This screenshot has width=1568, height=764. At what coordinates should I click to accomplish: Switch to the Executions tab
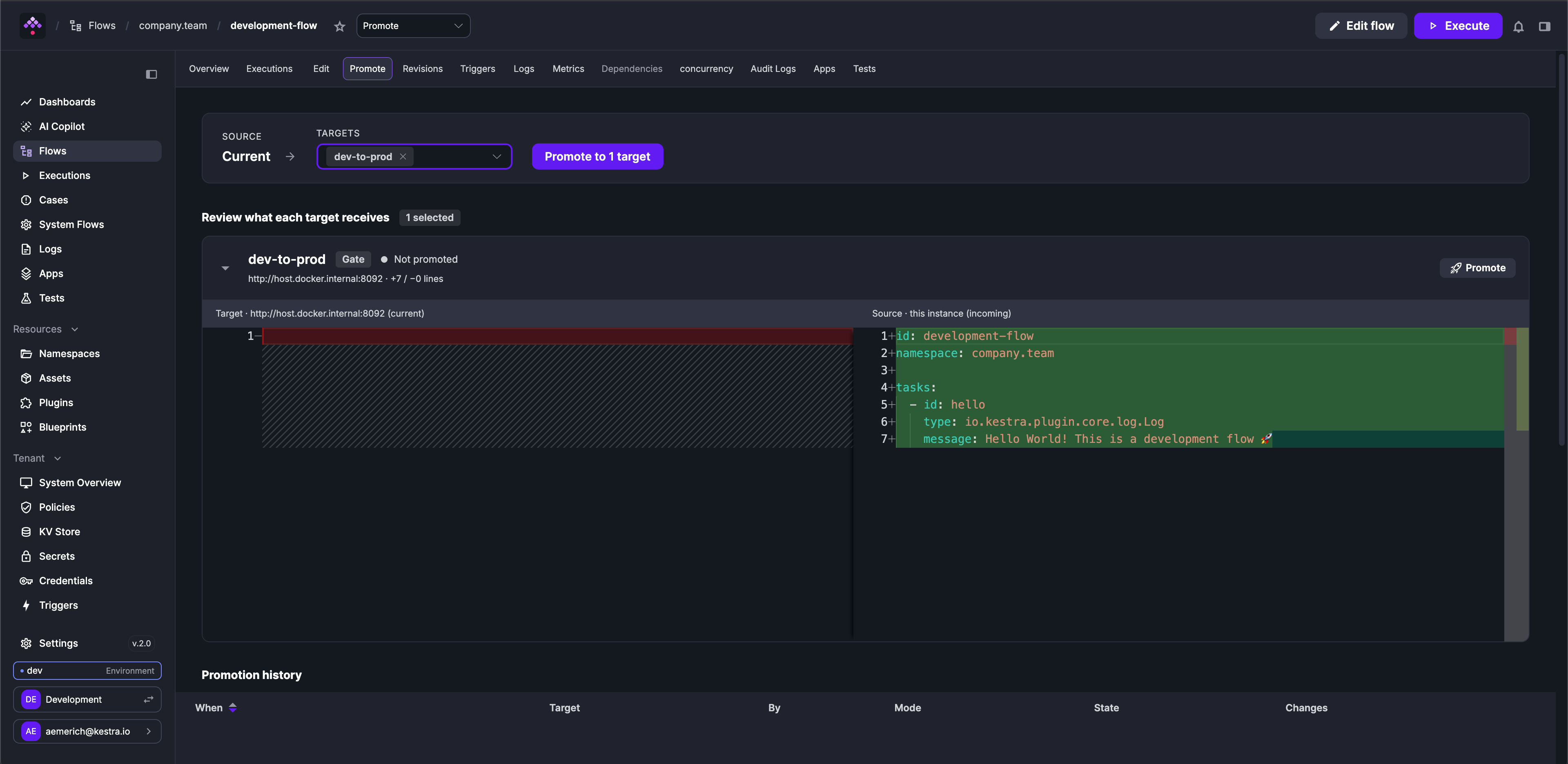269,69
